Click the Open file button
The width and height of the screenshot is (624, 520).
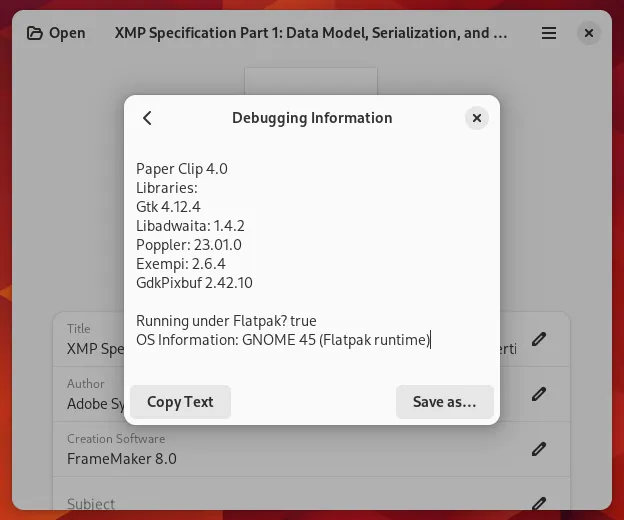pyautogui.click(x=56, y=33)
